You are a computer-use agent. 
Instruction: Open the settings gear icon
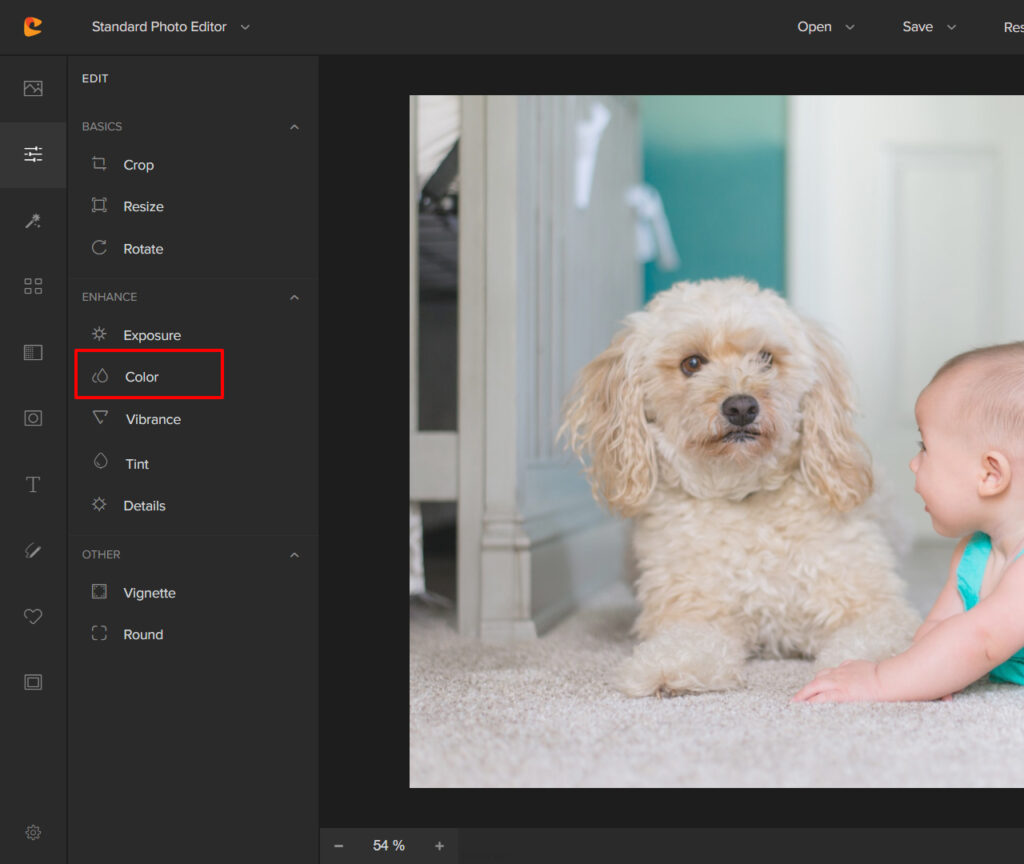pyautogui.click(x=33, y=832)
